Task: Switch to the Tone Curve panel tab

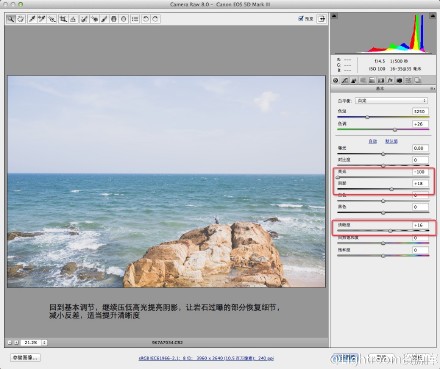Action: [345, 80]
